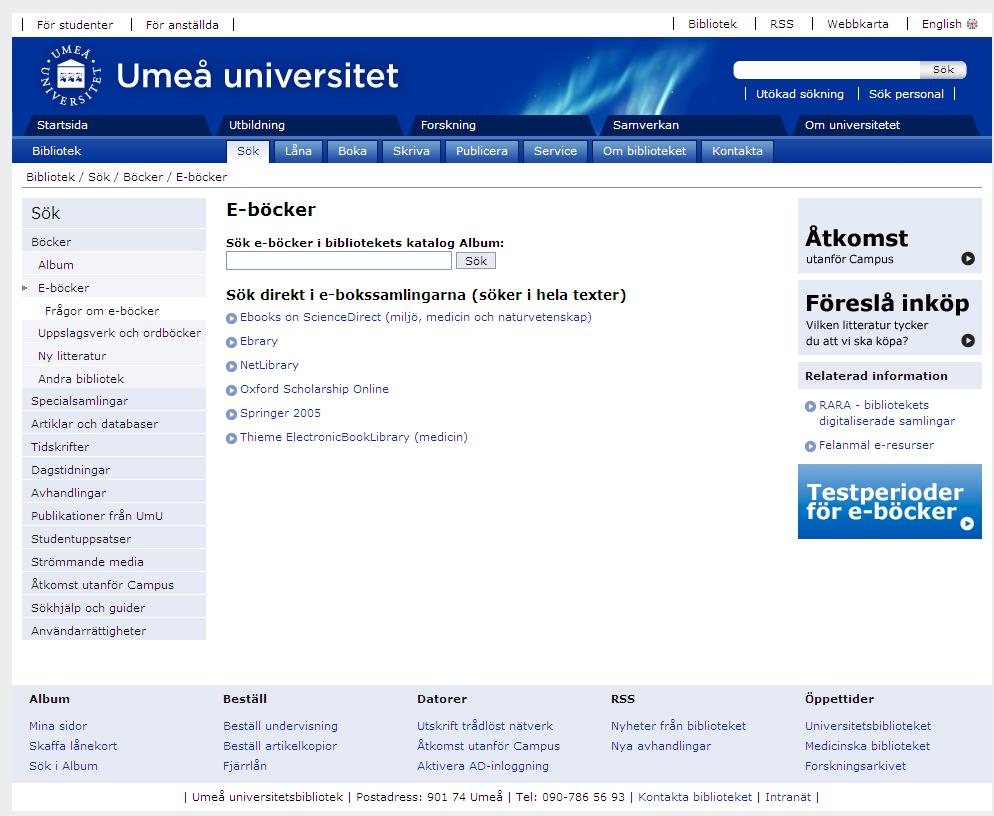The width and height of the screenshot is (994, 816).
Task: Open För studenter top link
Action: click(x=75, y=25)
